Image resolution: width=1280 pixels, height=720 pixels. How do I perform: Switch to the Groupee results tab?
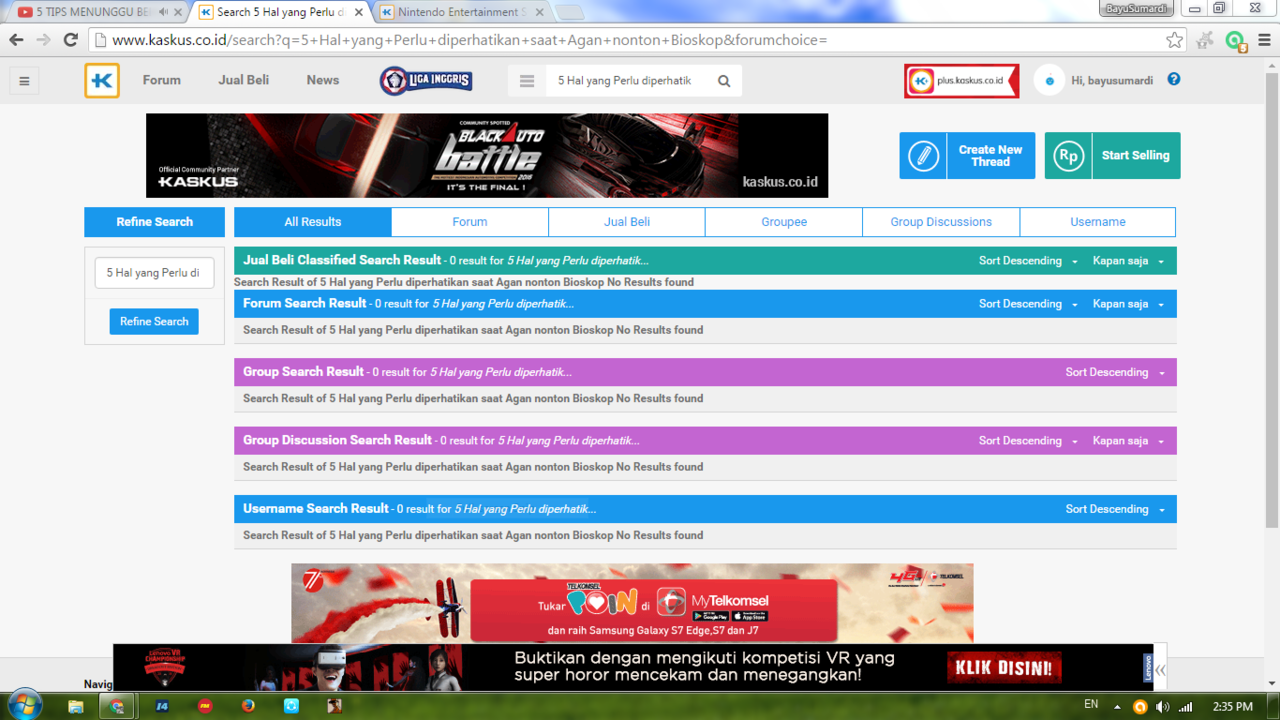(784, 222)
